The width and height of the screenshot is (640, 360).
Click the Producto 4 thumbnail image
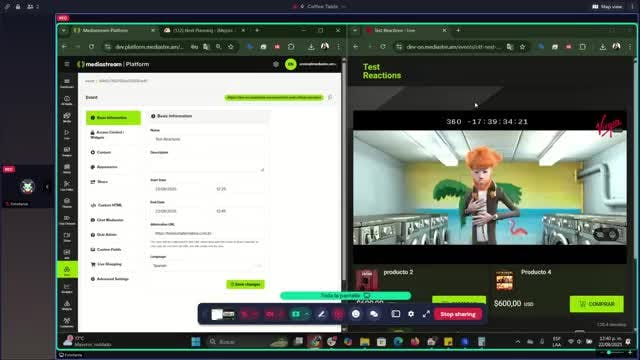click(x=504, y=280)
